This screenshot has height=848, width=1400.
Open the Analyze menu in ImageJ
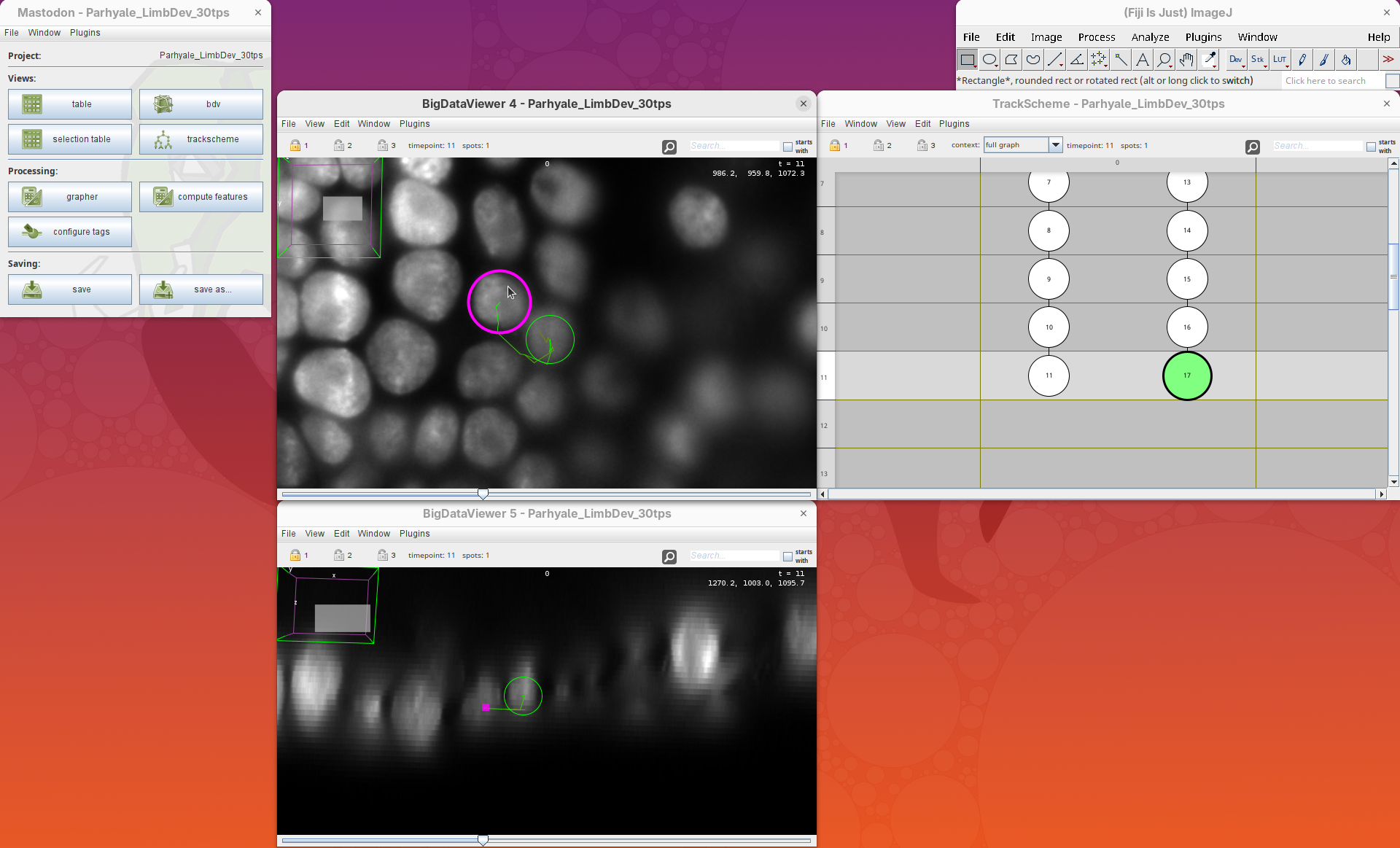click(1150, 37)
